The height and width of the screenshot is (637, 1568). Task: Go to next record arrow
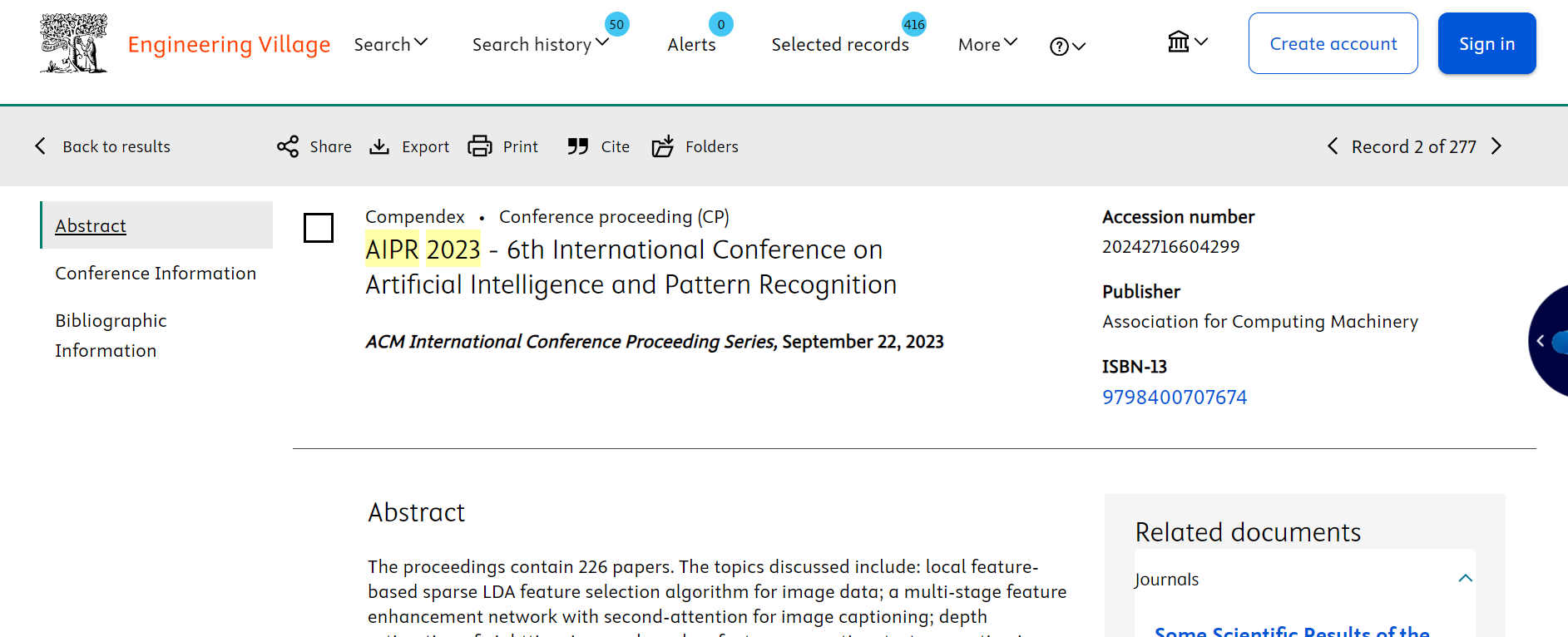1496,146
